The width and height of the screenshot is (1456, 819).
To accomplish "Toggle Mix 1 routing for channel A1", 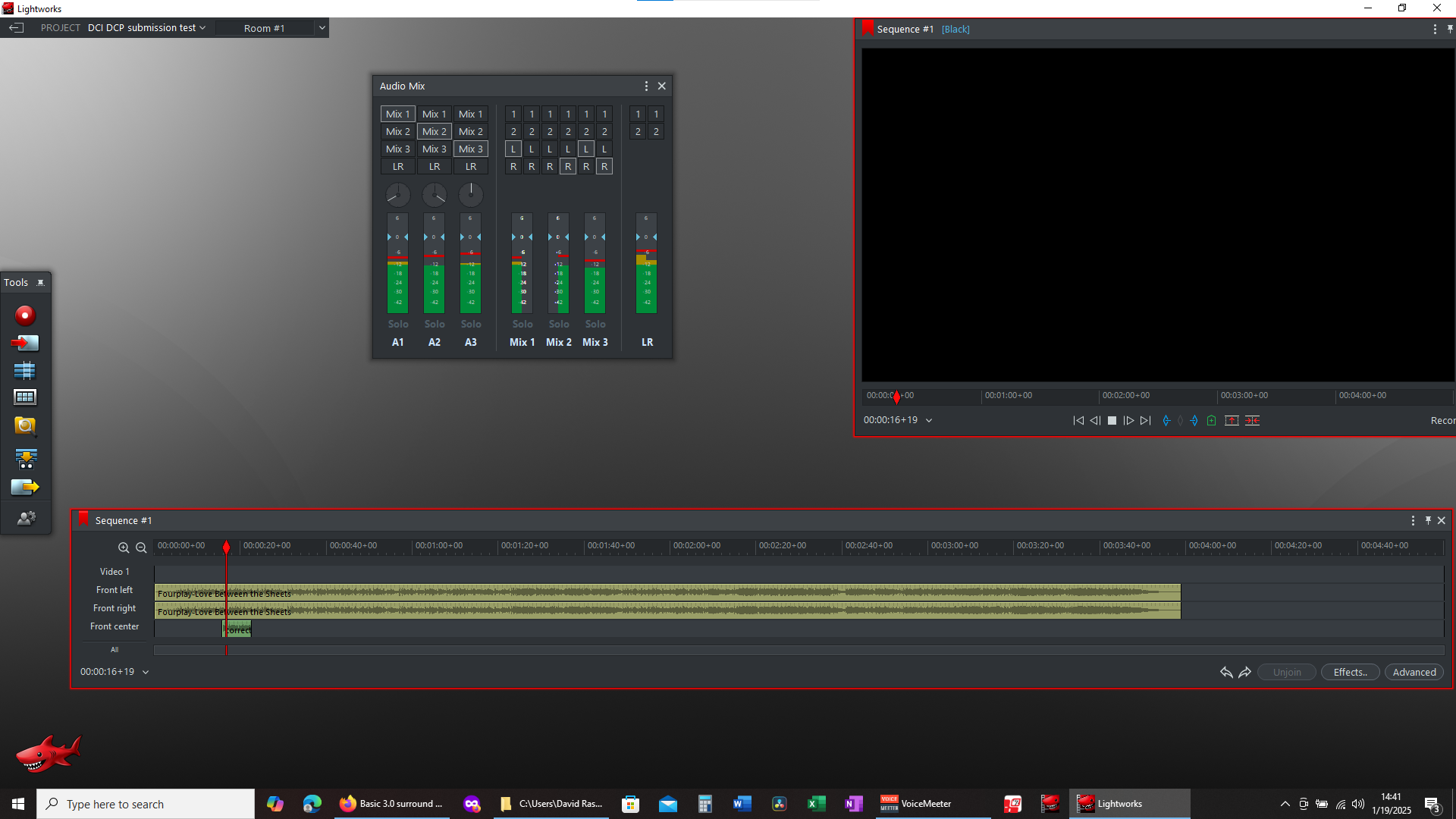I will [x=397, y=115].
